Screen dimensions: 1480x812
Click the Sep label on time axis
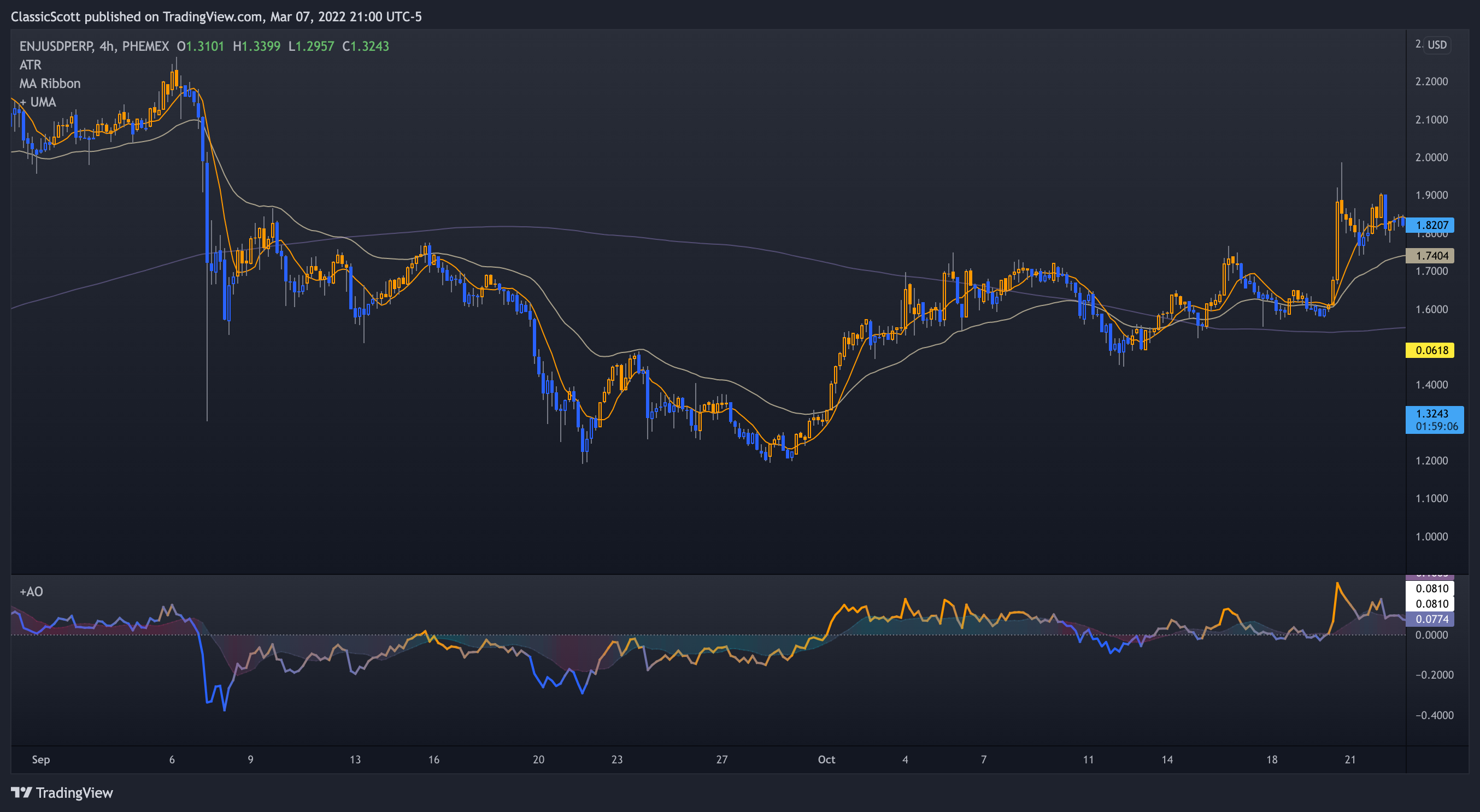click(41, 760)
